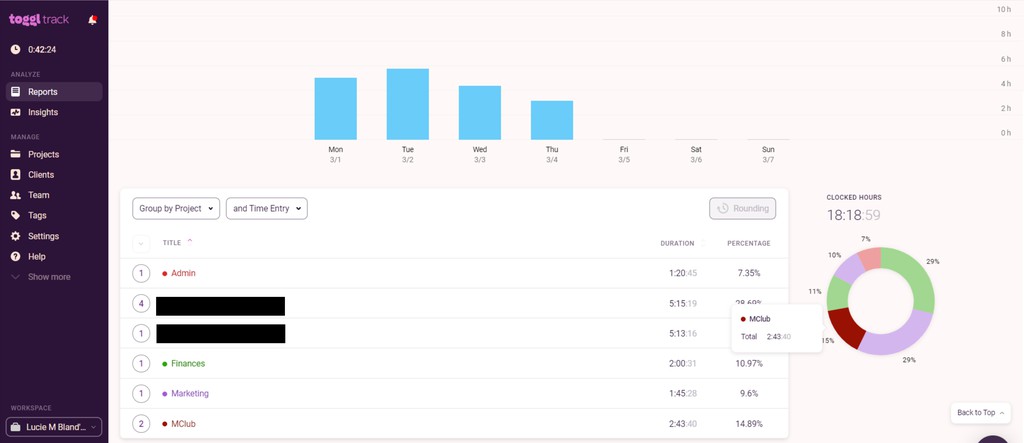Screen dimensions: 1024x443
Task: Click the MClub percentage 14.89%
Action: click(x=749, y=423)
